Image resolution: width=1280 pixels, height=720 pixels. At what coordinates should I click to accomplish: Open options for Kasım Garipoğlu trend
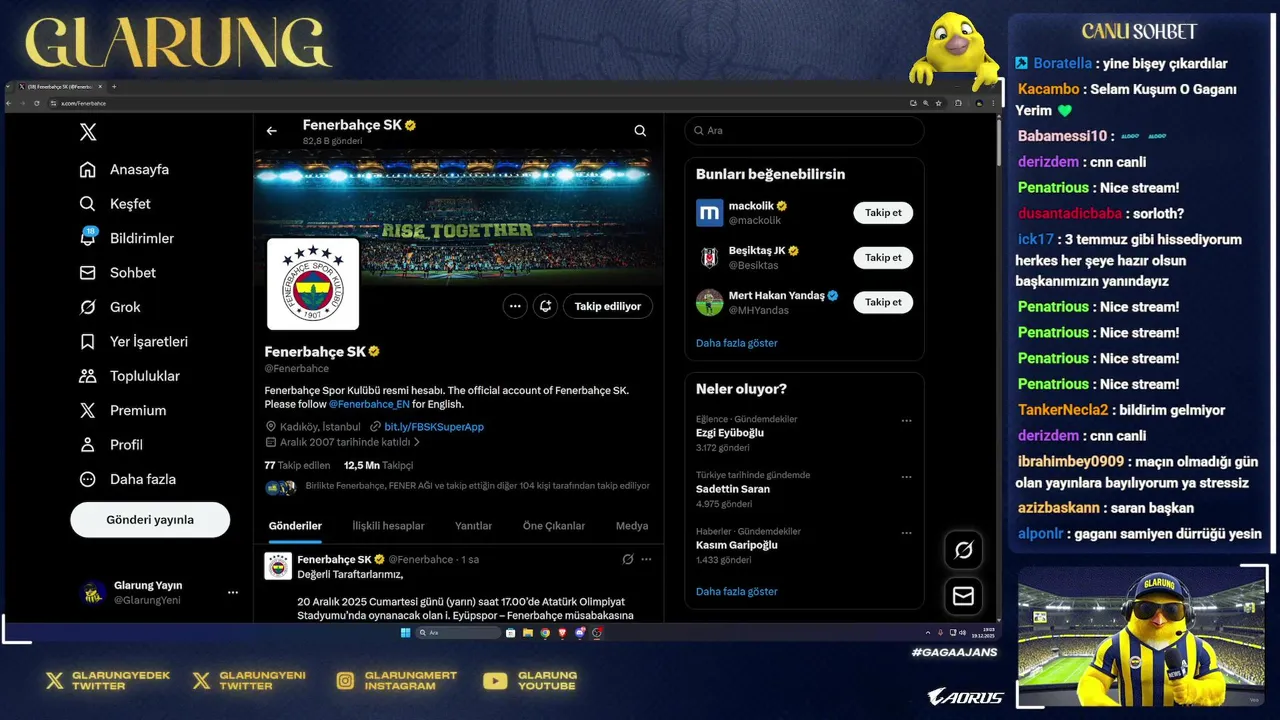tap(906, 533)
